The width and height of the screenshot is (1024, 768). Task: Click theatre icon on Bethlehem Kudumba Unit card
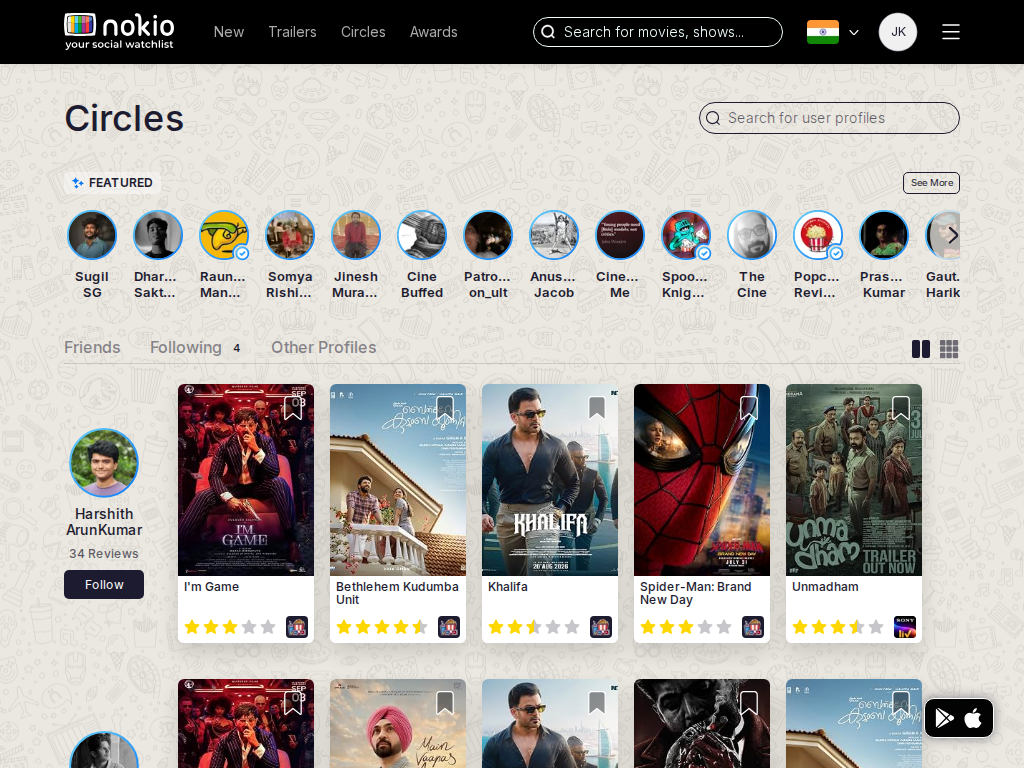coord(449,627)
